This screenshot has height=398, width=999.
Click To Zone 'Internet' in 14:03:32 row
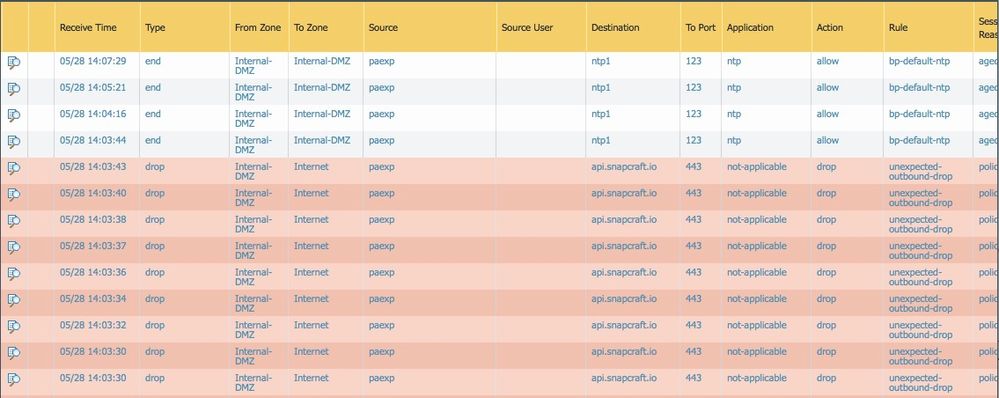(311, 325)
